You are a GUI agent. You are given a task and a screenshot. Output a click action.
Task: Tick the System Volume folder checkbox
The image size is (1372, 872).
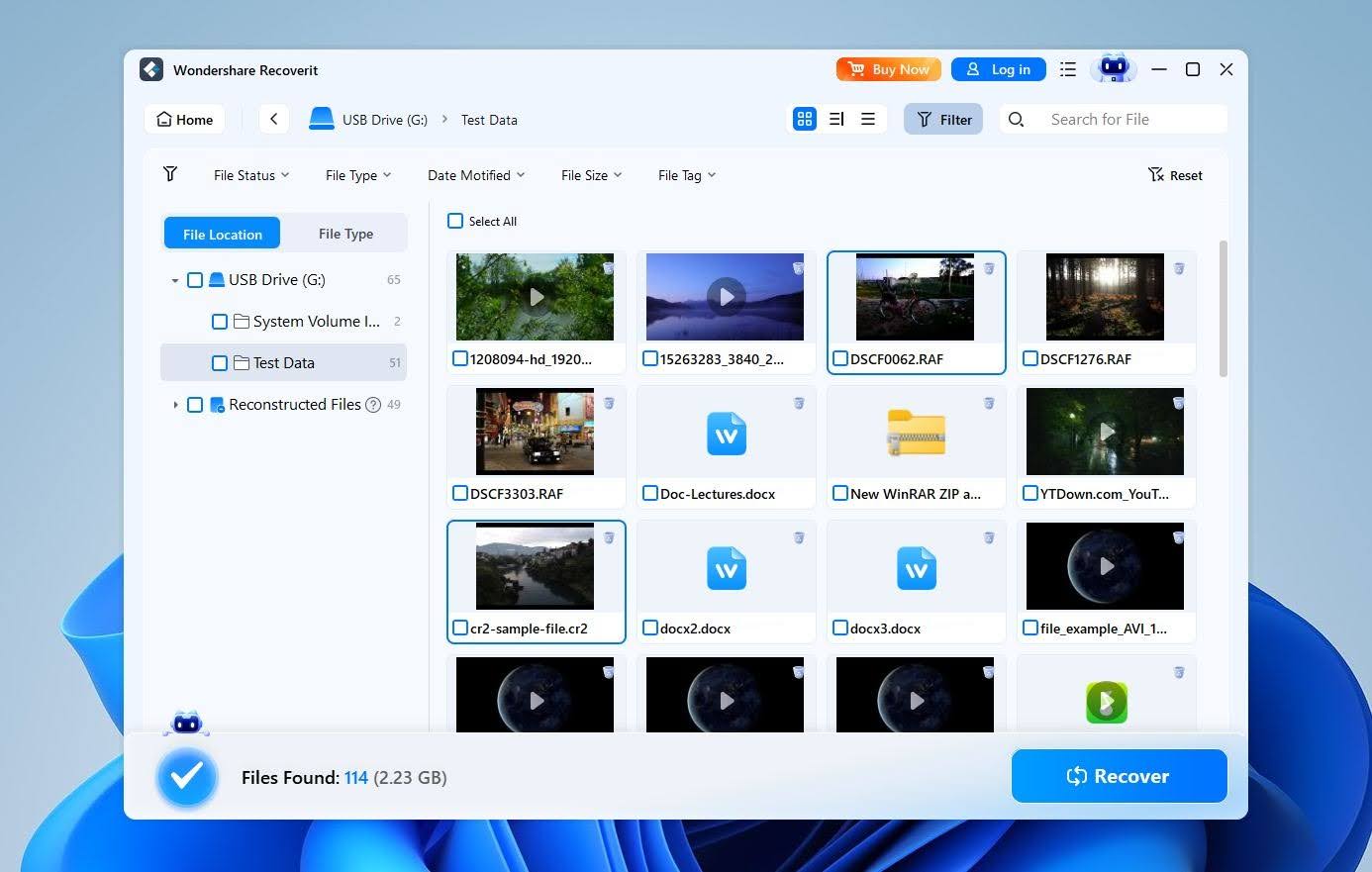coord(220,322)
